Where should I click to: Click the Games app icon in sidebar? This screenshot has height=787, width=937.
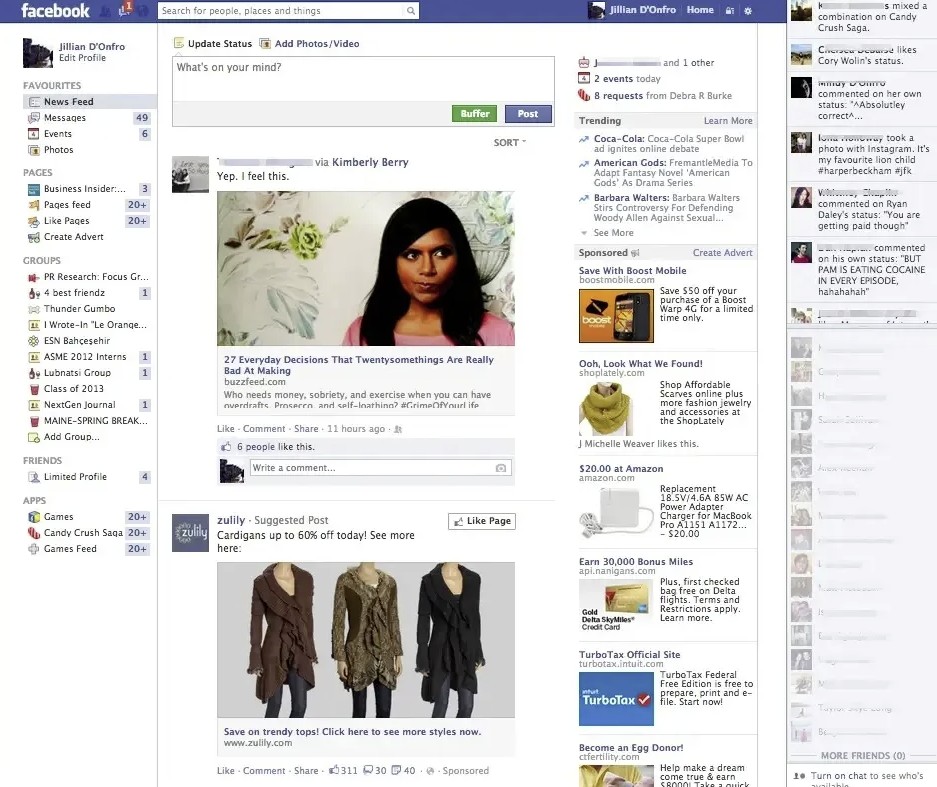tap(35, 517)
